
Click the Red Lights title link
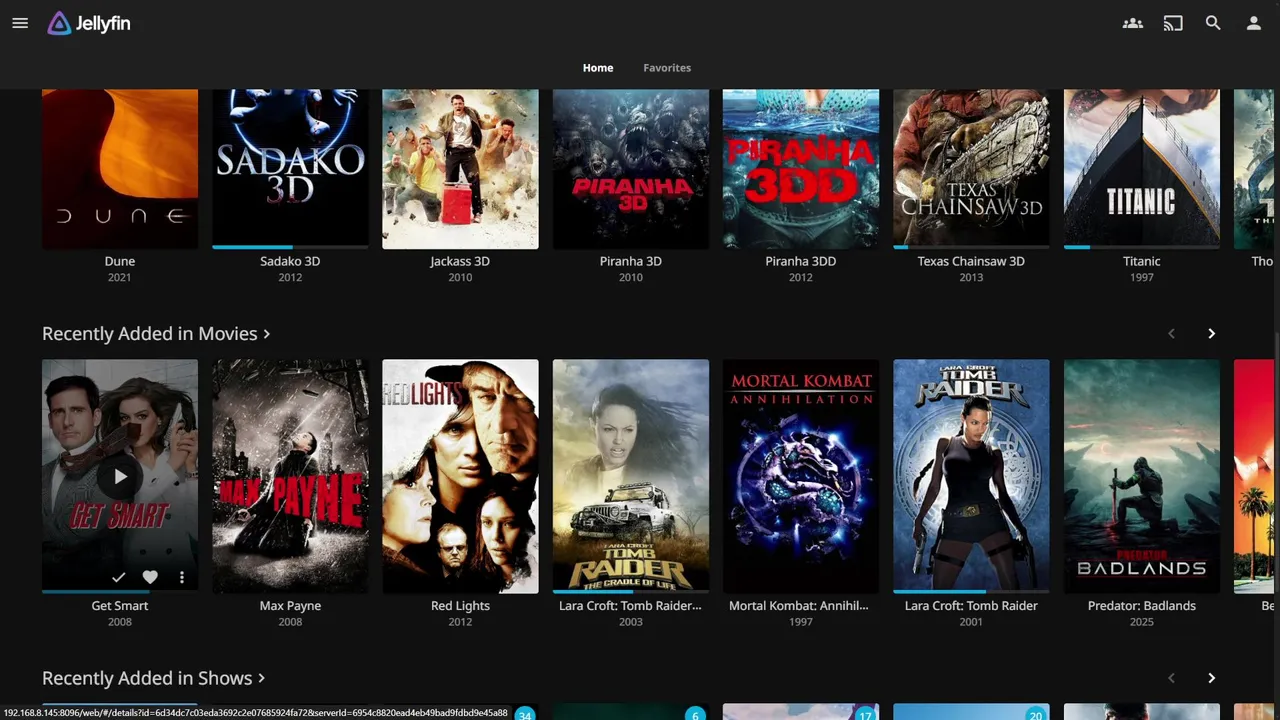point(460,606)
